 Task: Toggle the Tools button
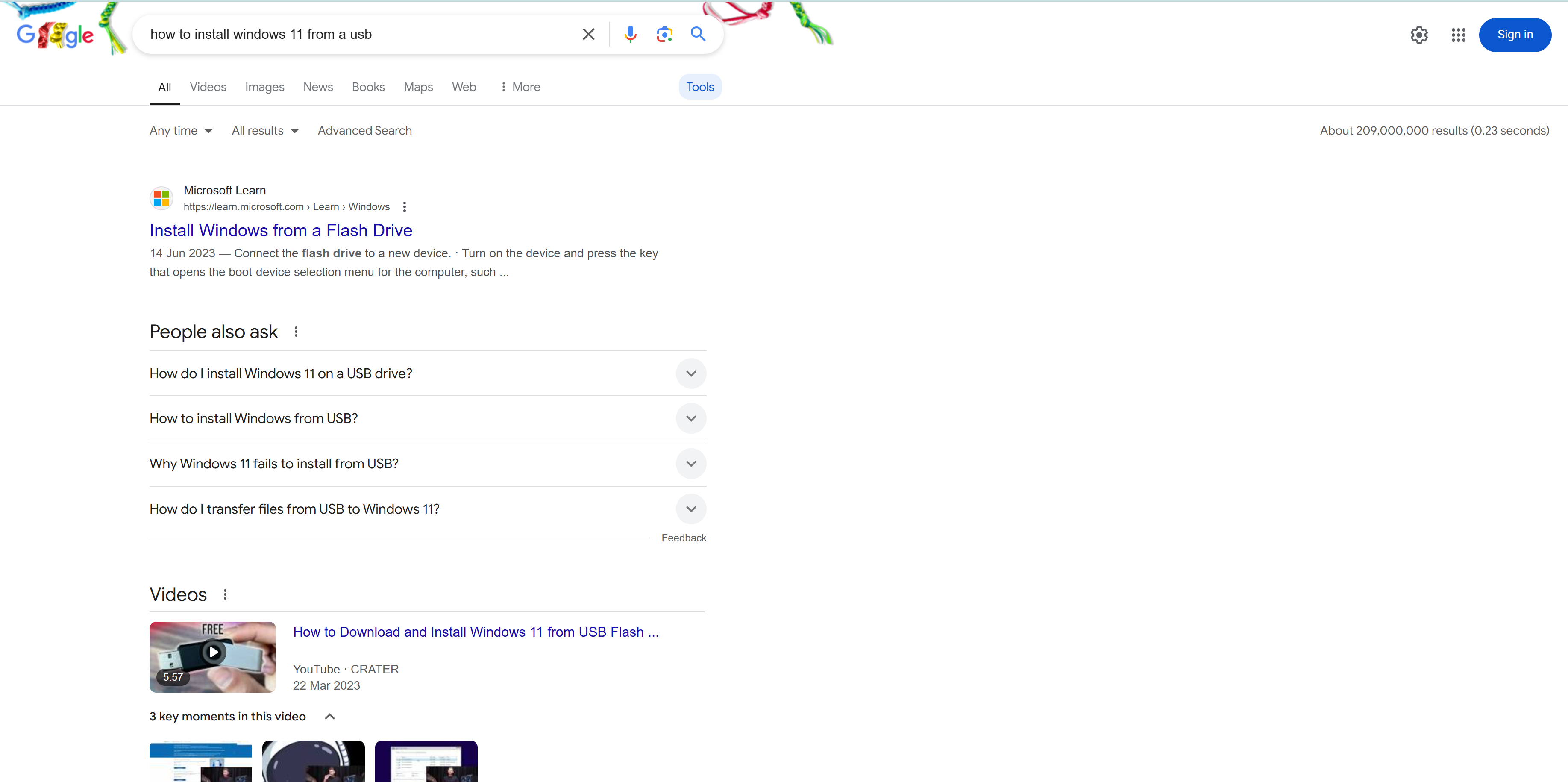(x=700, y=87)
